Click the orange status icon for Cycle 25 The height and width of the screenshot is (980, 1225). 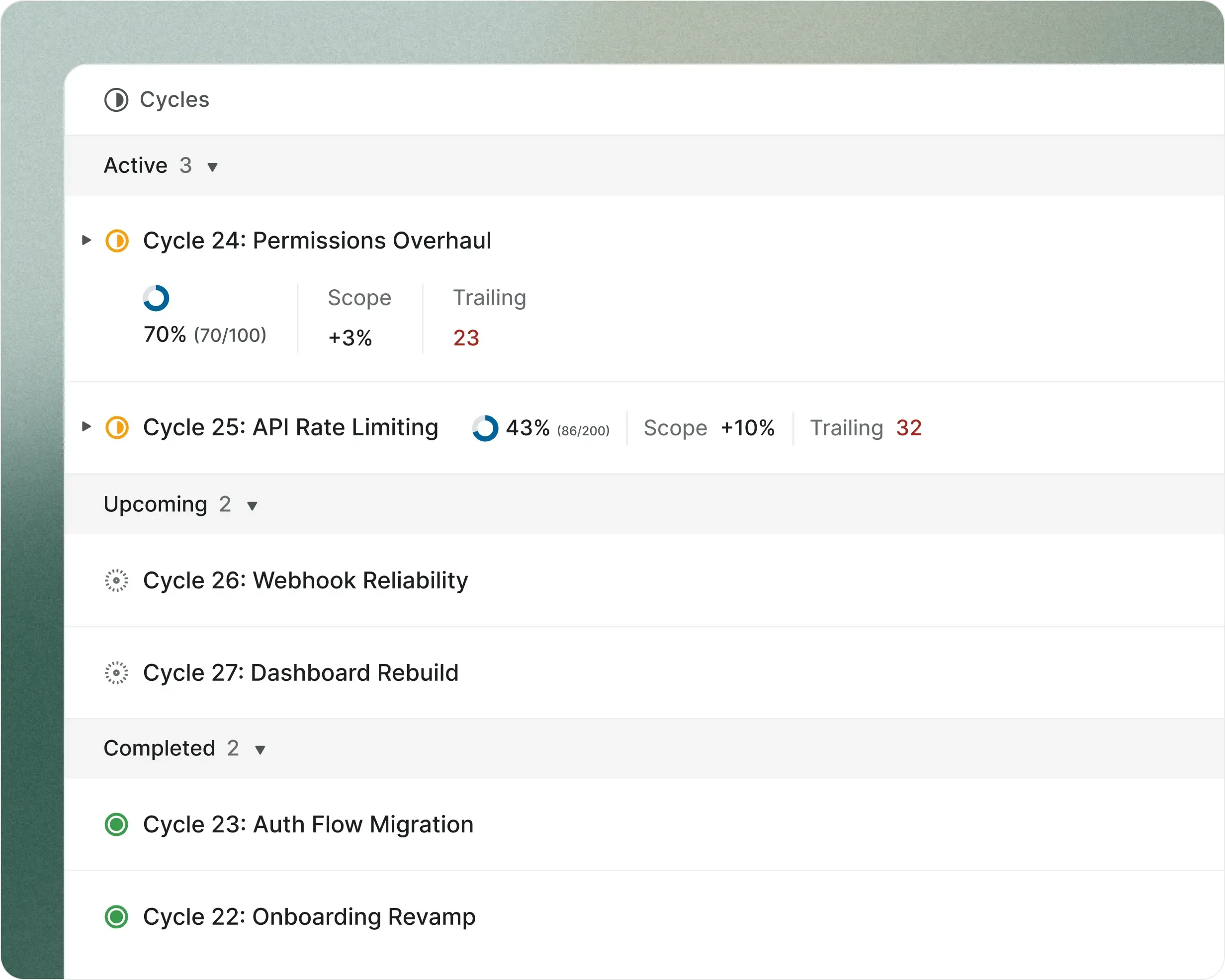(117, 427)
